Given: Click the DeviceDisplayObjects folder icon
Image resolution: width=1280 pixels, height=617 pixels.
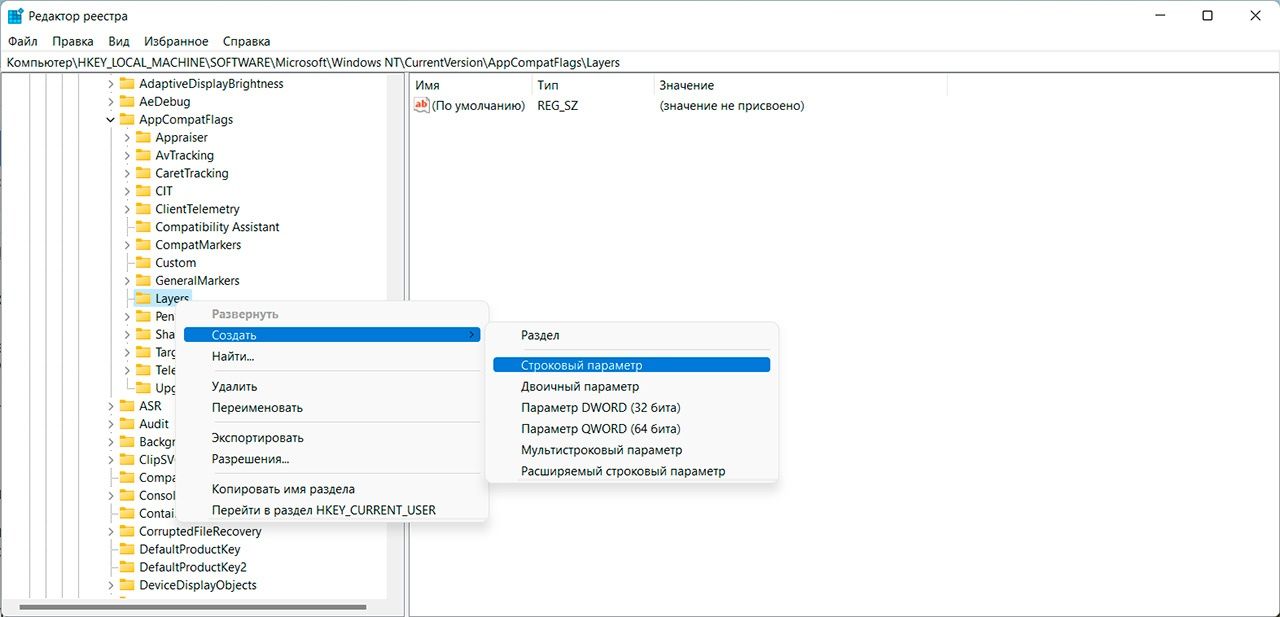Looking at the screenshot, I should click(127, 586).
